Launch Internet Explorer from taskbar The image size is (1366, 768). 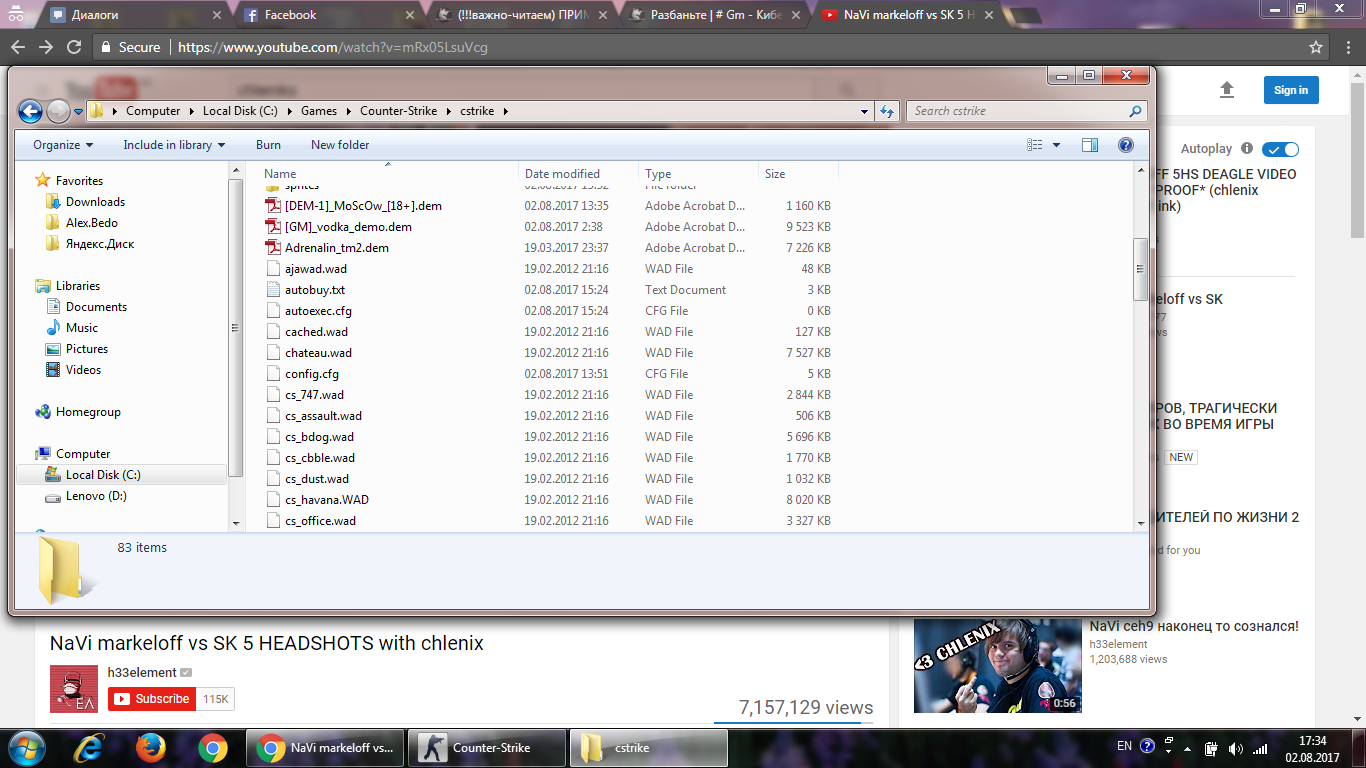[x=90, y=747]
